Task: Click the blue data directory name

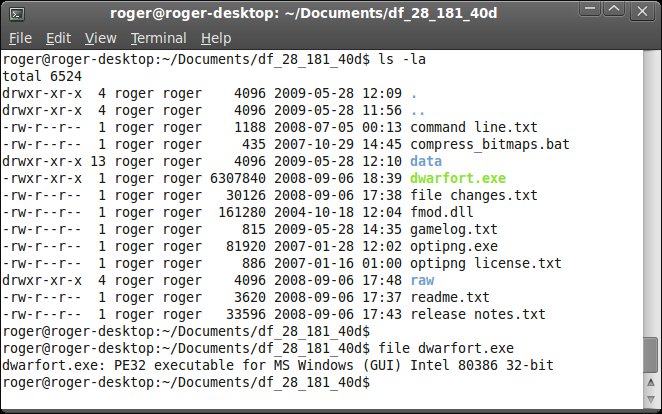Action: (426, 160)
